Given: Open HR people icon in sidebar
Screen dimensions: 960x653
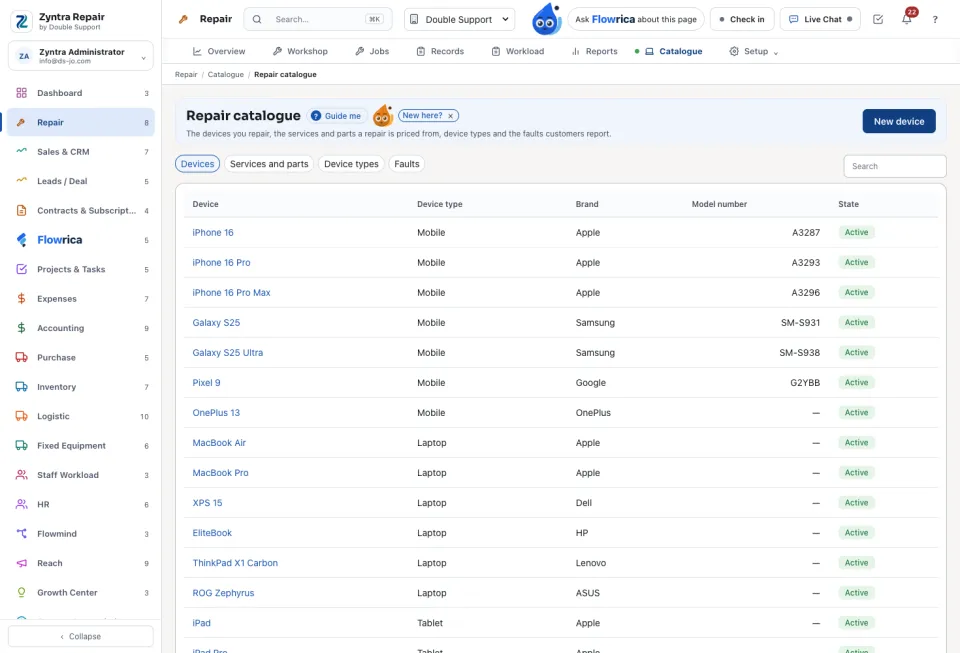Looking at the screenshot, I should (21, 504).
